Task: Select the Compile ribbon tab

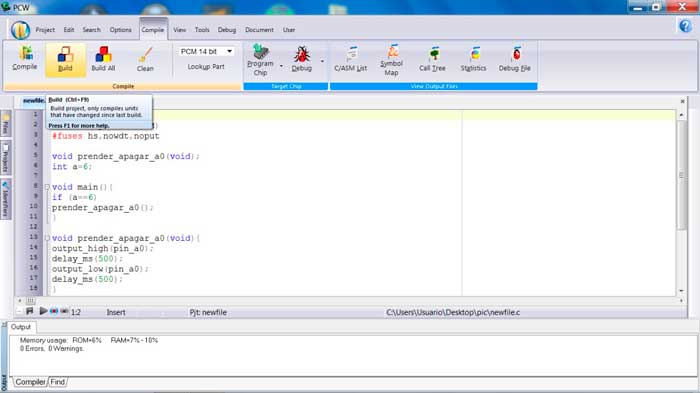Action: coord(153,30)
